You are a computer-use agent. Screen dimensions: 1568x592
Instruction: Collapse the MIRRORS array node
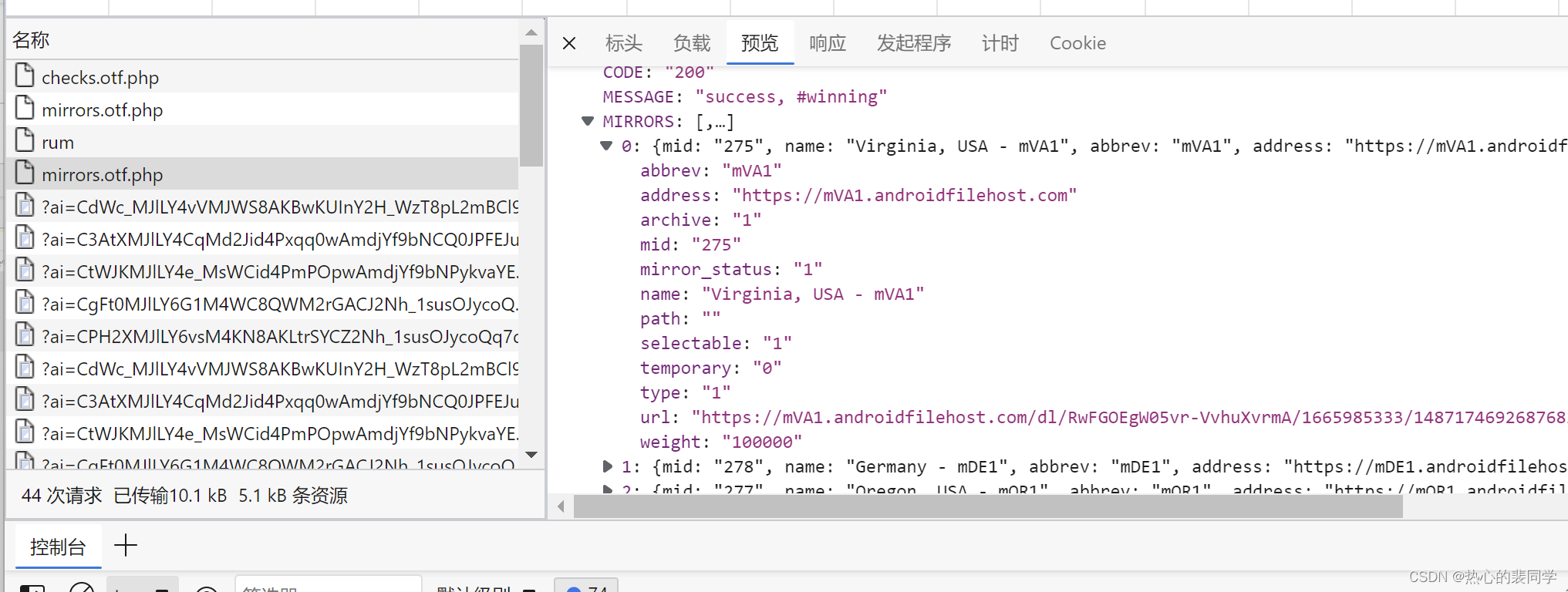(588, 121)
